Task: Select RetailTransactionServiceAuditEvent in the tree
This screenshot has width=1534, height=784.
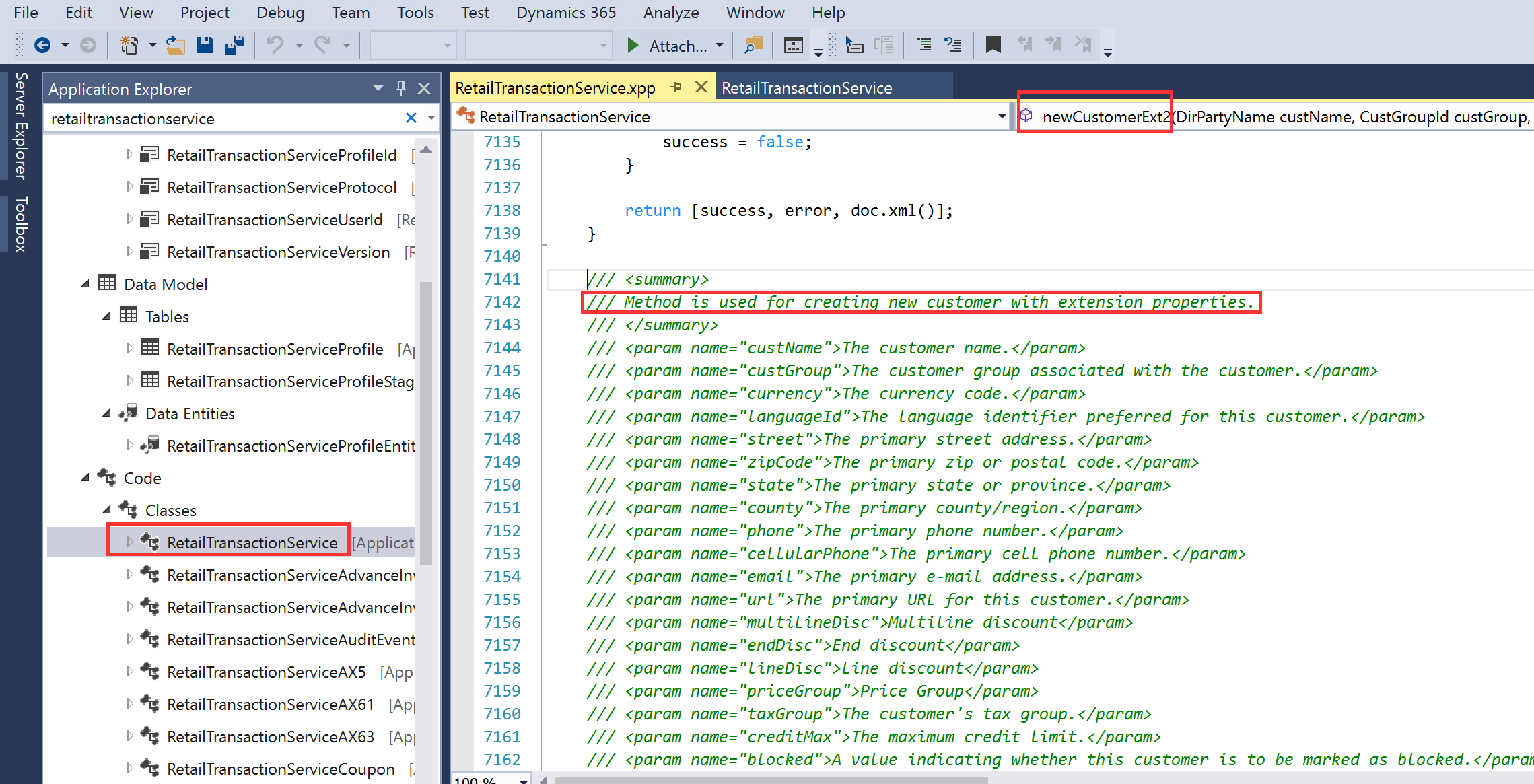Action: coord(291,639)
